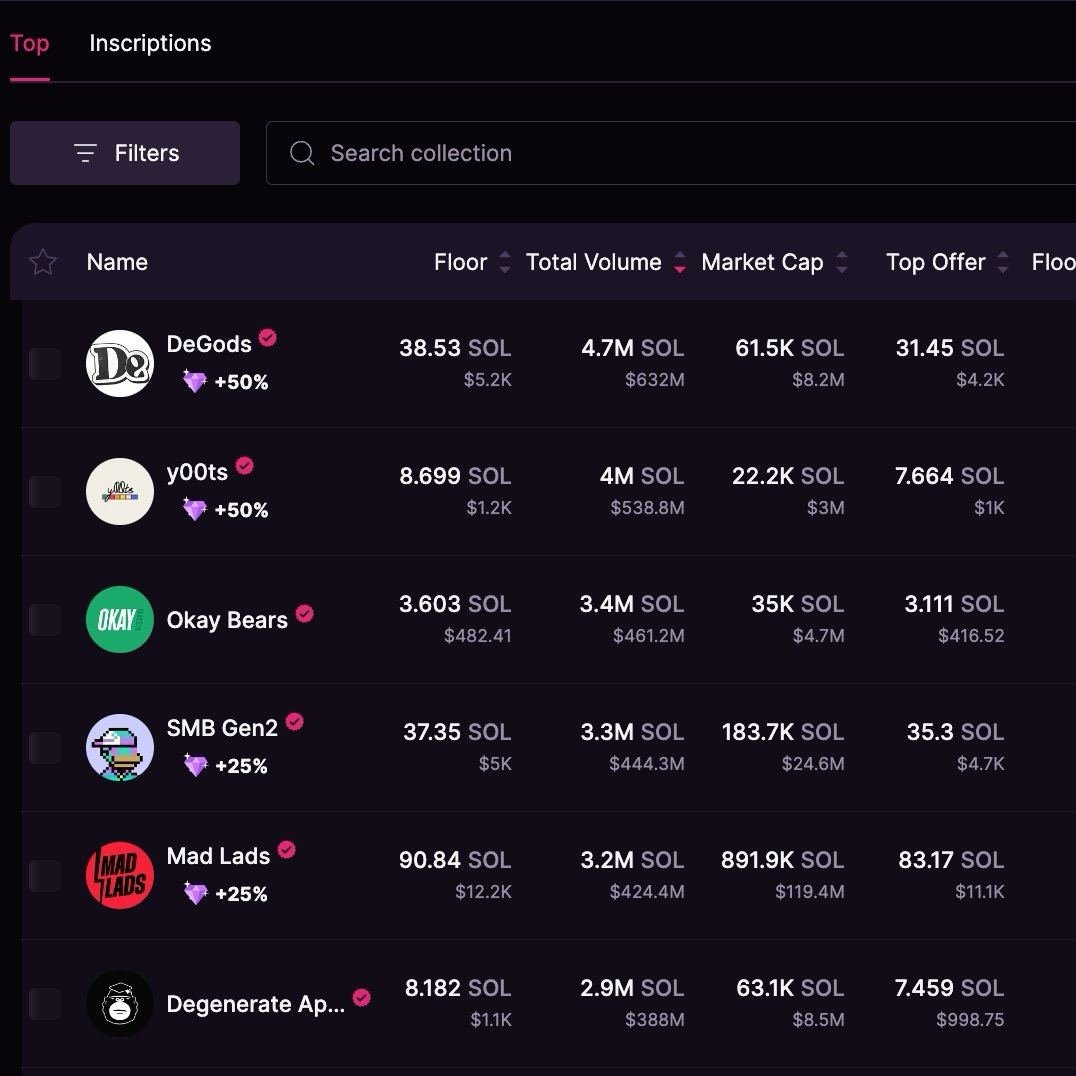Screen dimensions: 1076x1076
Task: Click the Okay Bears verified badge
Action: tap(305, 613)
